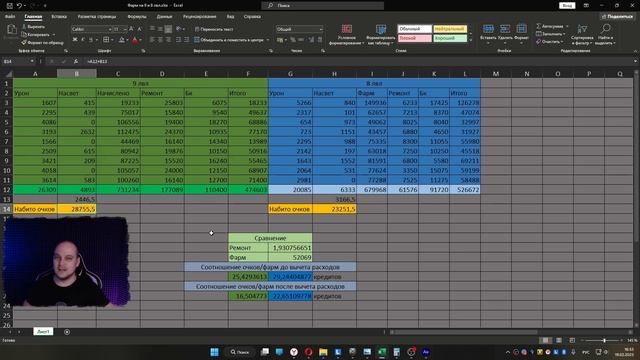Open the font size dropdown
Image resolution: width=640 pixels, height=360 pixels.
pyautogui.click(x=125, y=29)
